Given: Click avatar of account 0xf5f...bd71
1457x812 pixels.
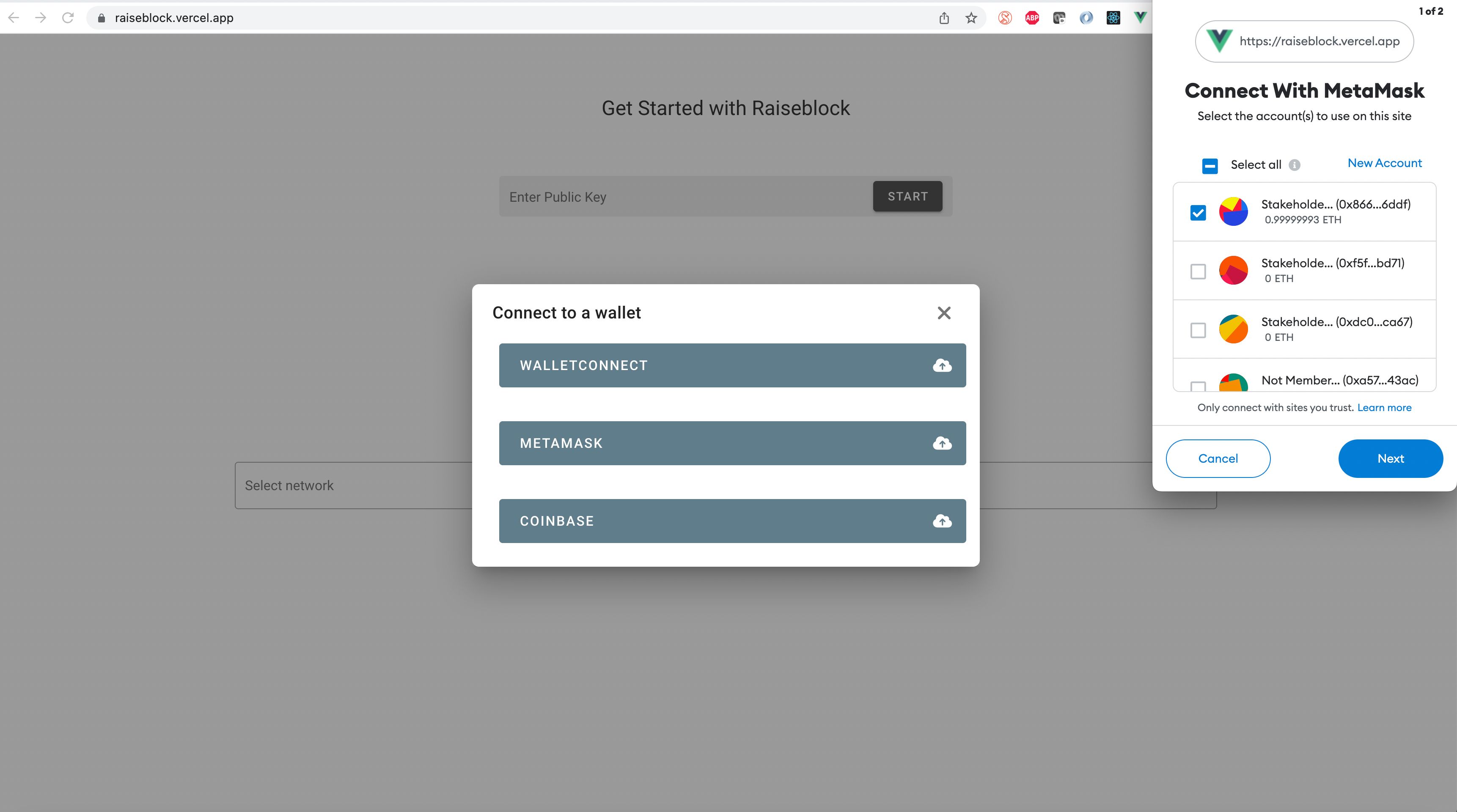Looking at the screenshot, I should tap(1234, 270).
